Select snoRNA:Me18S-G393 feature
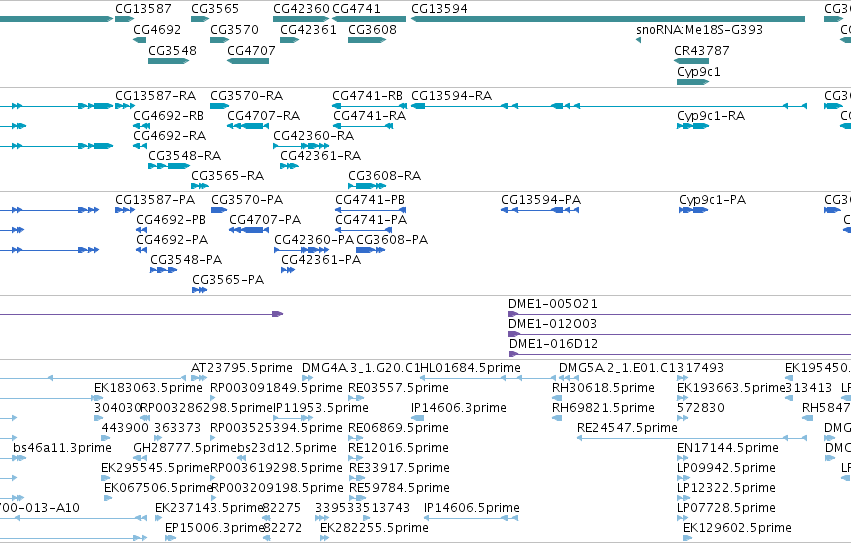This screenshot has width=851, height=543. click(x=638, y=40)
